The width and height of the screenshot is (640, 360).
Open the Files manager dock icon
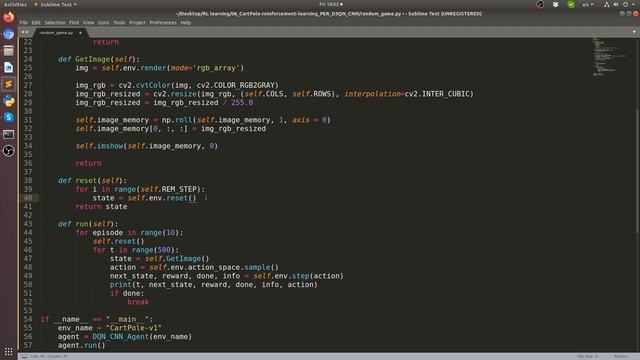9,51
